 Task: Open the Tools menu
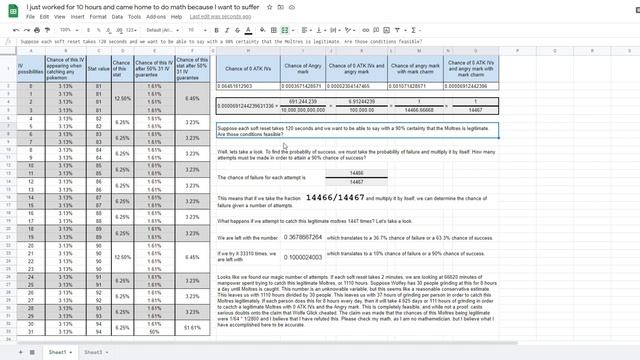pyautogui.click(x=134, y=17)
